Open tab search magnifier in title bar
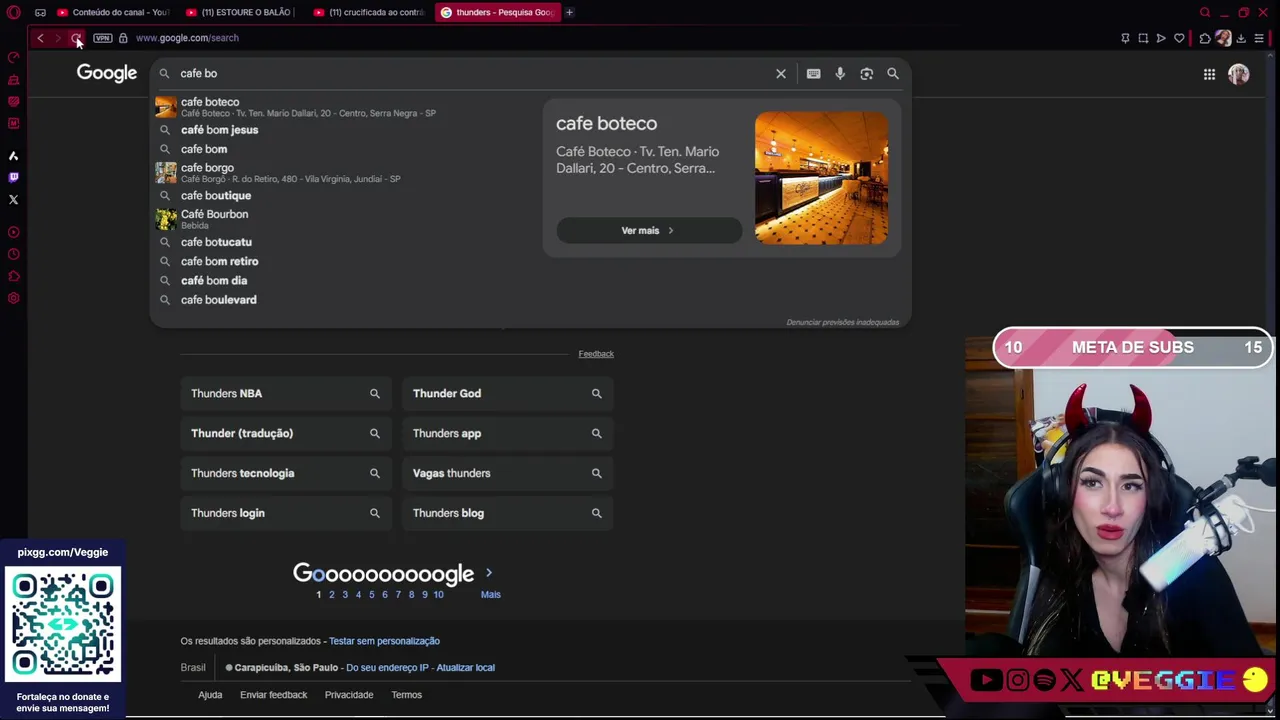The height and width of the screenshot is (720, 1280). [1205, 12]
